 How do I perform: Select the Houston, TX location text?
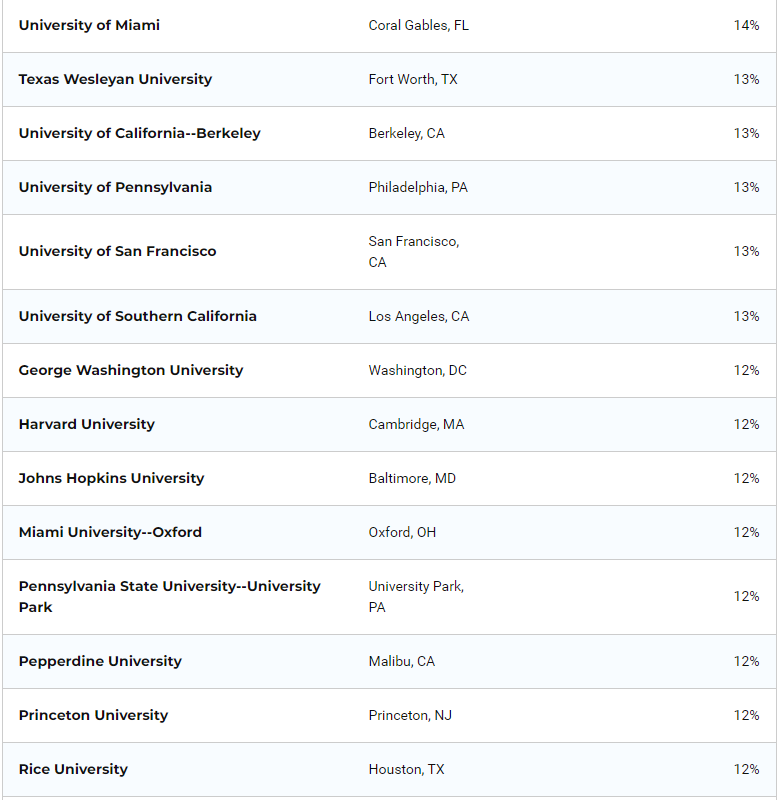406,769
